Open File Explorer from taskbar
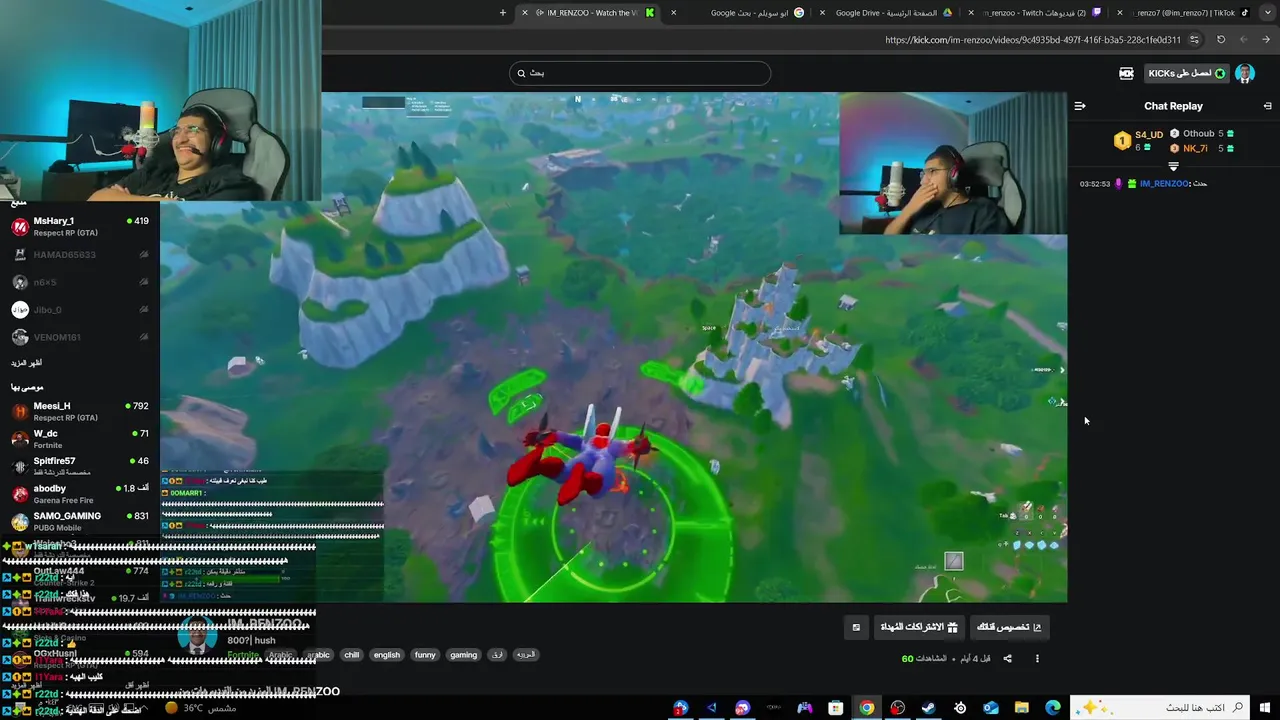Viewport: 1280px width, 720px height. pyautogui.click(x=1021, y=708)
